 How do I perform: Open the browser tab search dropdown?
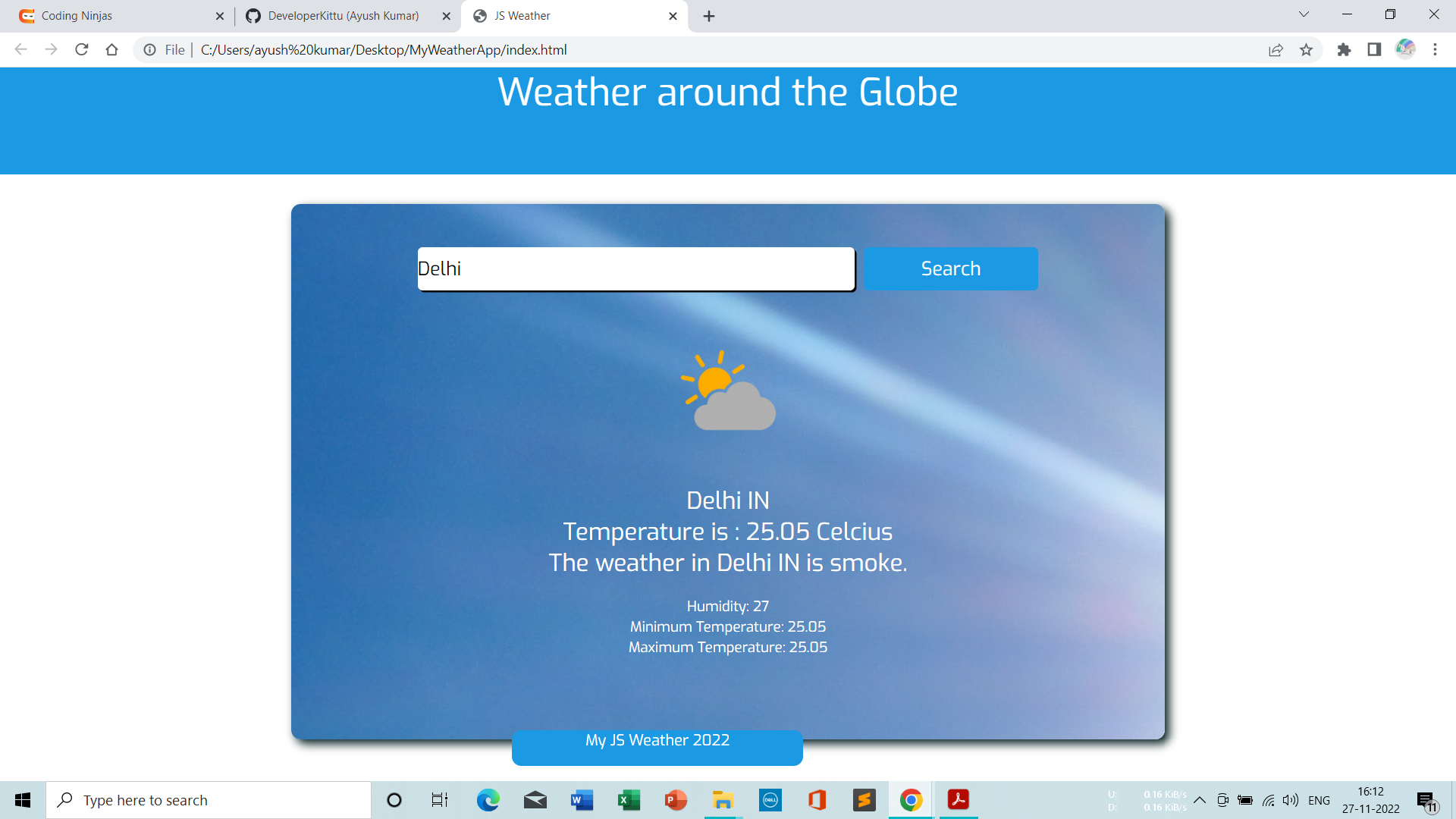(1303, 14)
